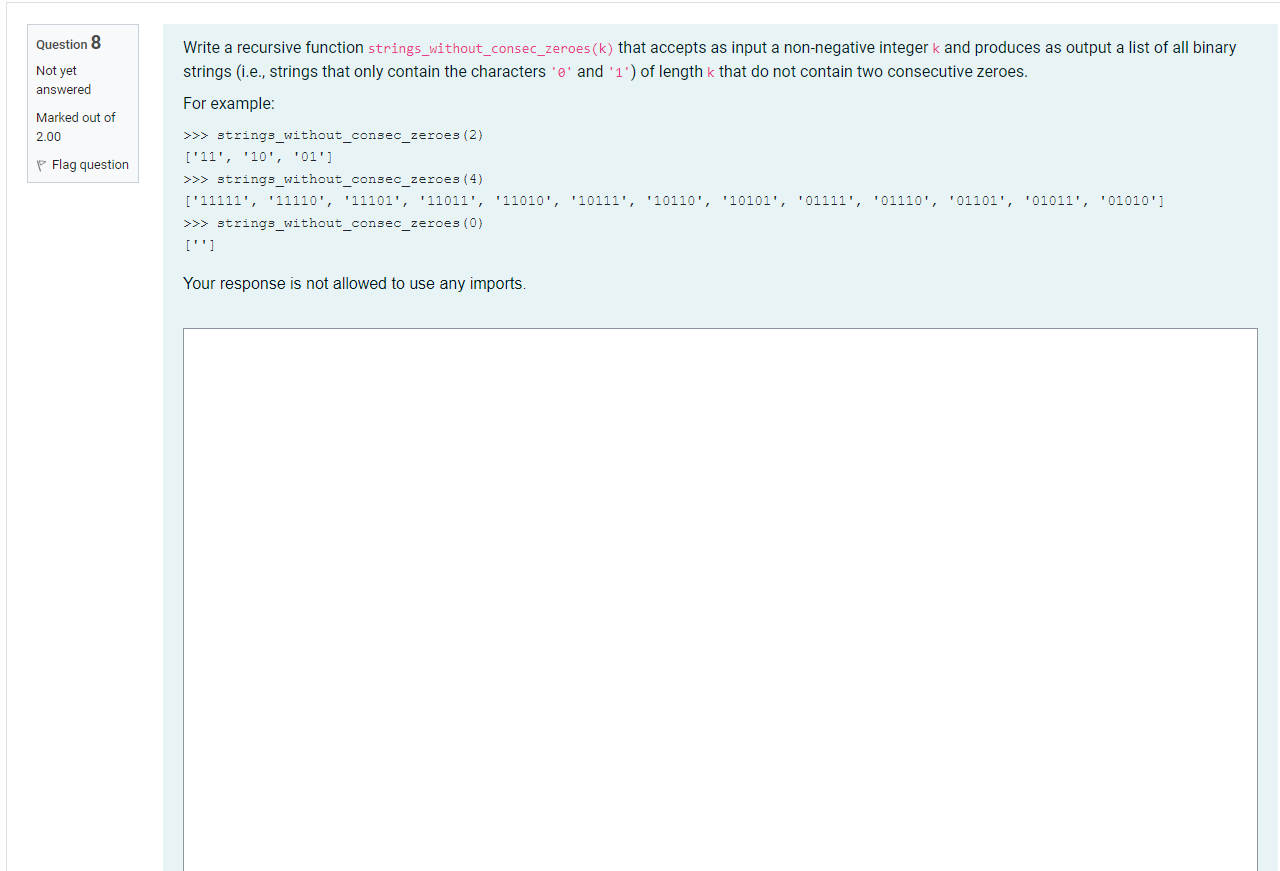1280x871 pixels.
Task: Click the flag icon beside Flag question
Action: pos(40,164)
